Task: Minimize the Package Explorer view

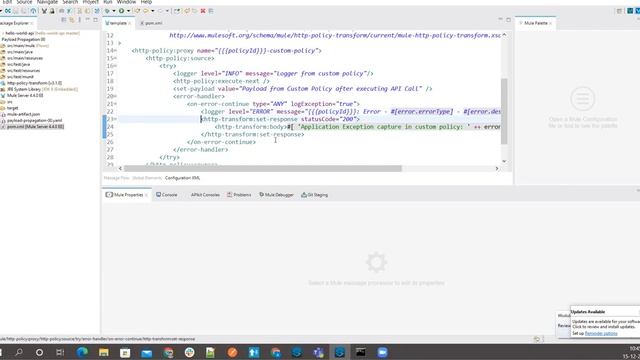Action: pos(87,20)
